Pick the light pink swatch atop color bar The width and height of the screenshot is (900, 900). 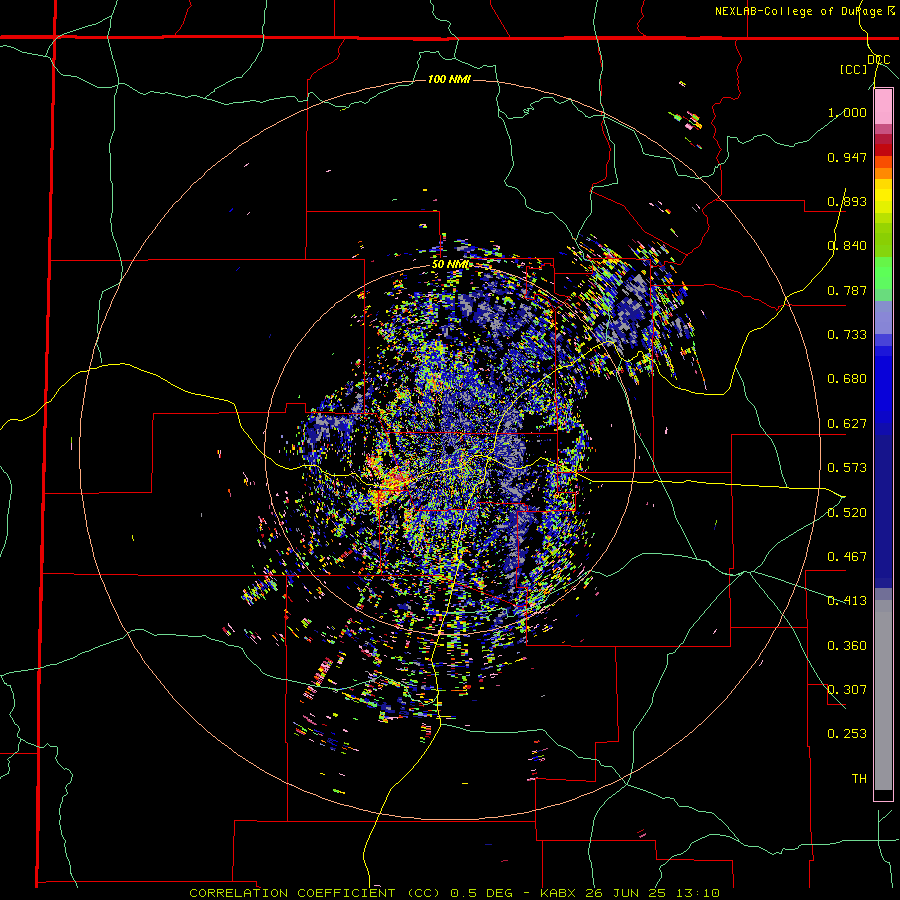tap(883, 107)
